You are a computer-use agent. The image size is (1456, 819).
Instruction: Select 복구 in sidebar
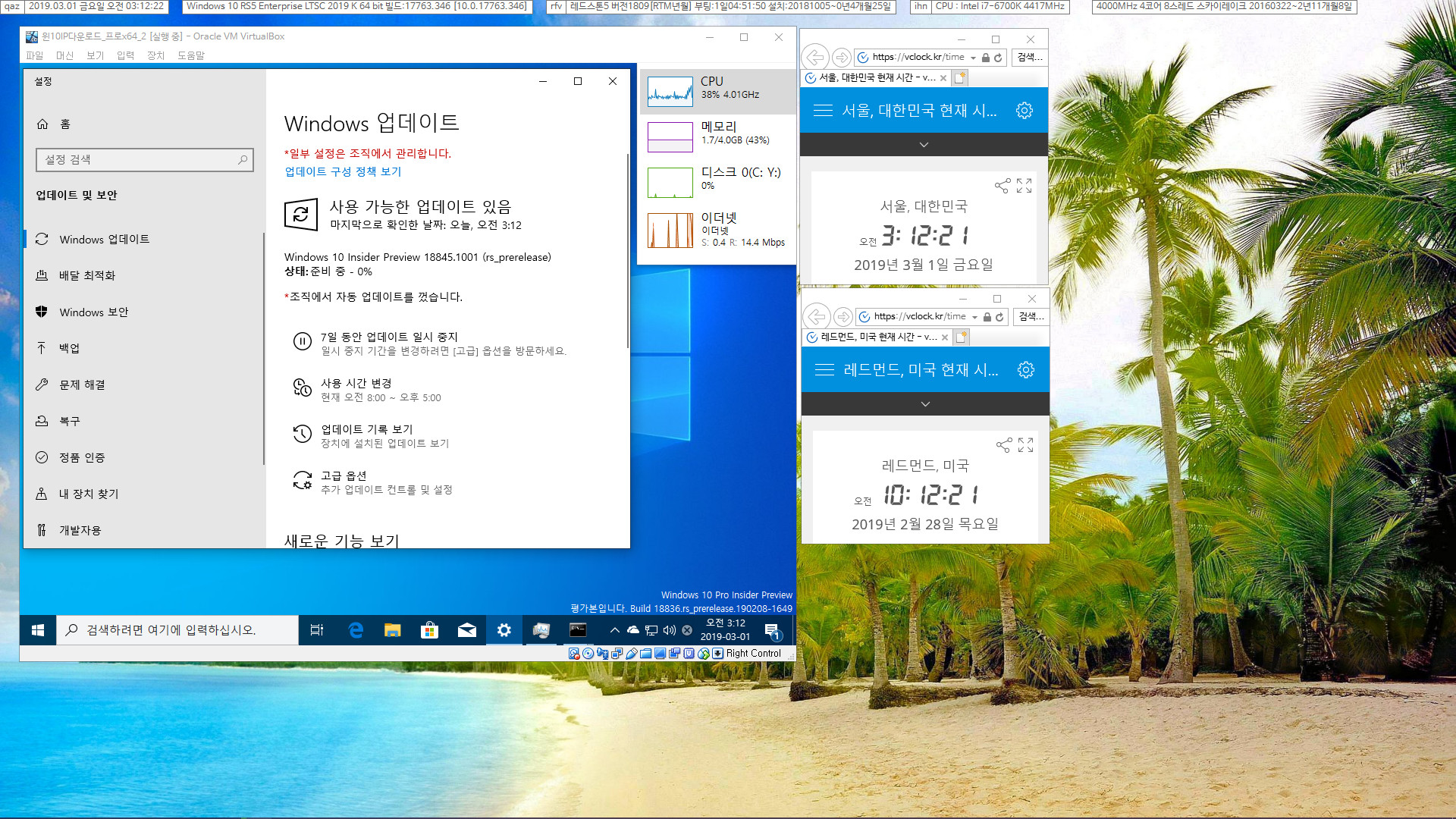click(x=69, y=421)
